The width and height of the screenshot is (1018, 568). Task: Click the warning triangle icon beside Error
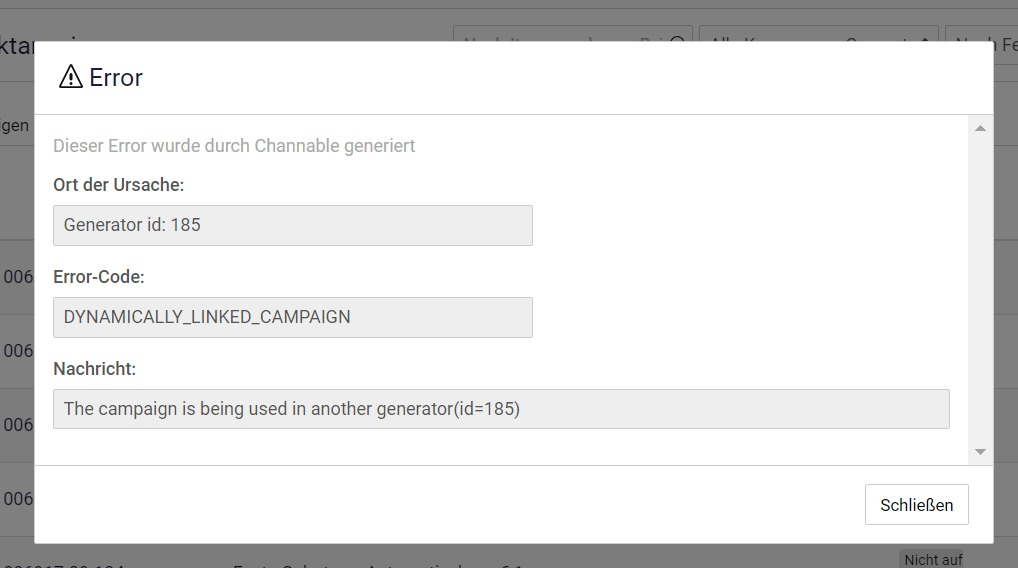(x=71, y=77)
